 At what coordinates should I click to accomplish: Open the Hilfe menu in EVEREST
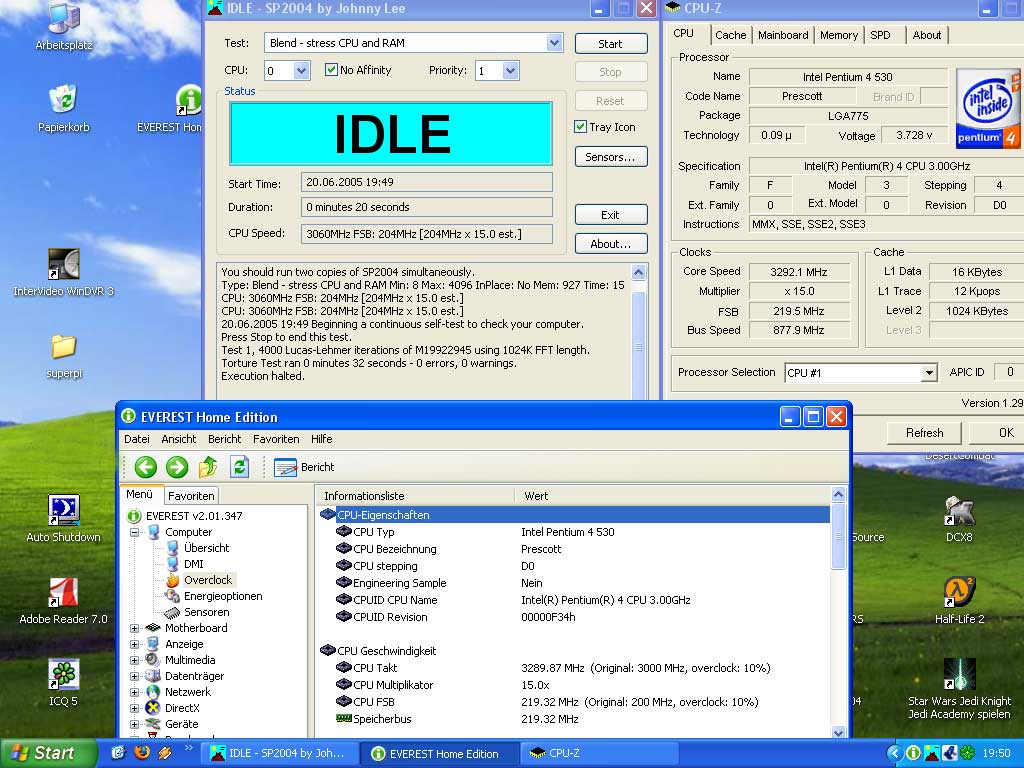pyautogui.click(x=322, y=439)
